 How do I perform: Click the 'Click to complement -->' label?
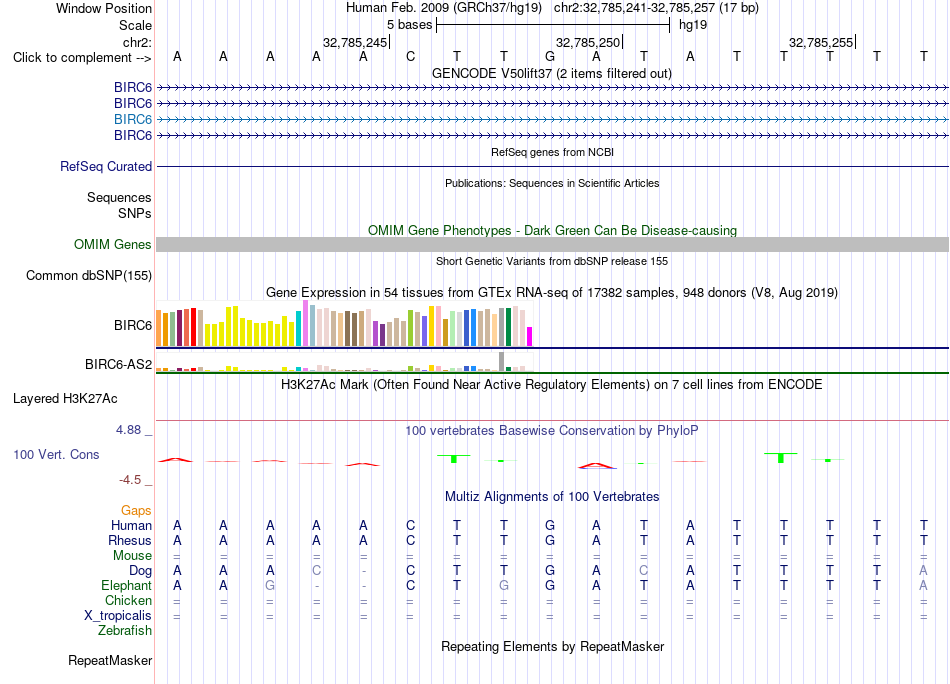82,58
